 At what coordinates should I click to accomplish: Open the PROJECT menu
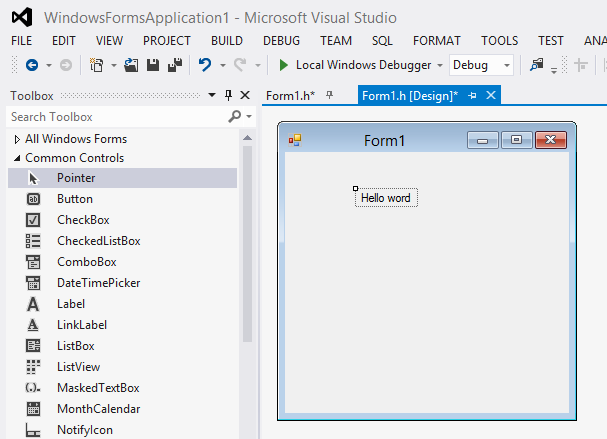167,41
